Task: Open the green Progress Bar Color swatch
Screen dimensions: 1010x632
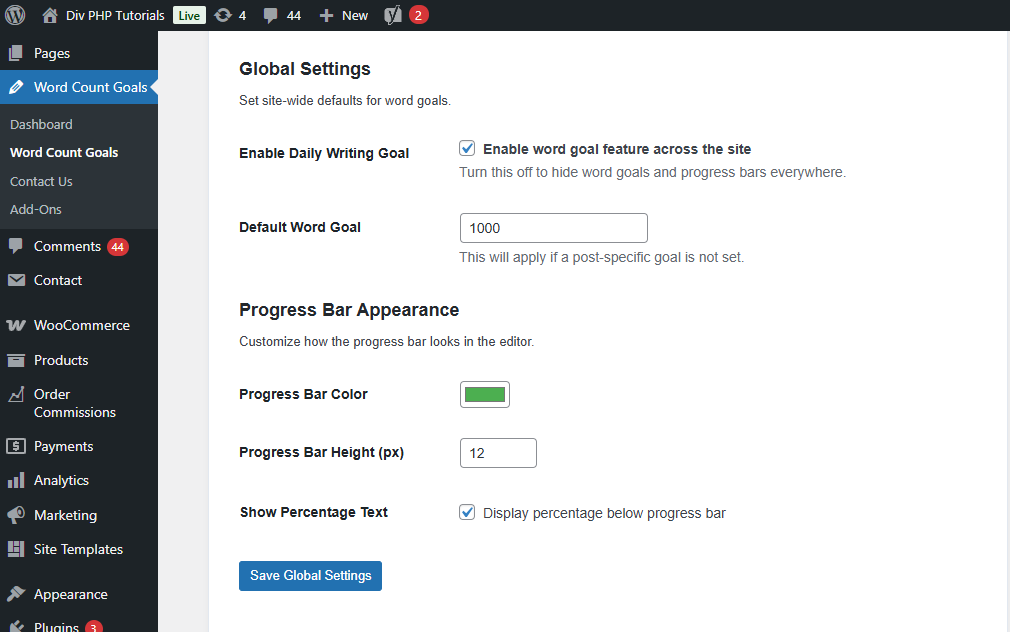Action: tap(485, 394)
